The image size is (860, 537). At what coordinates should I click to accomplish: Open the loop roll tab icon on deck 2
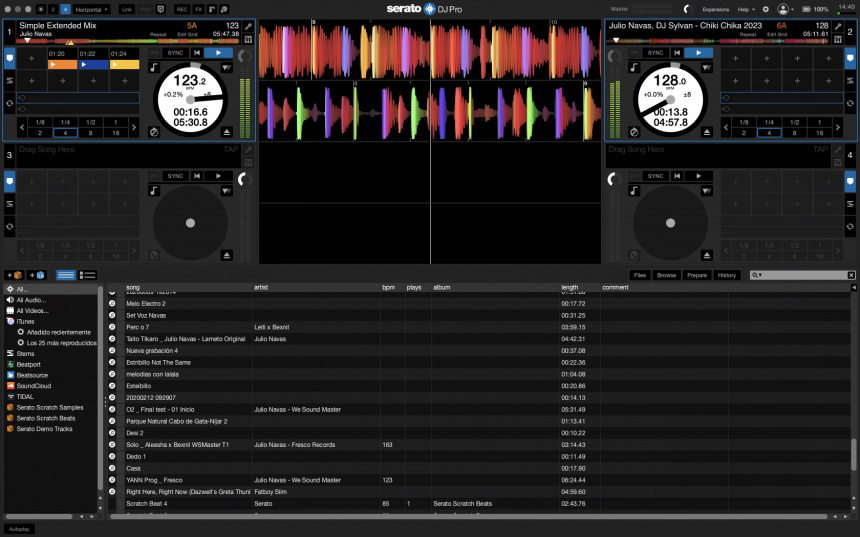point(850,103)
